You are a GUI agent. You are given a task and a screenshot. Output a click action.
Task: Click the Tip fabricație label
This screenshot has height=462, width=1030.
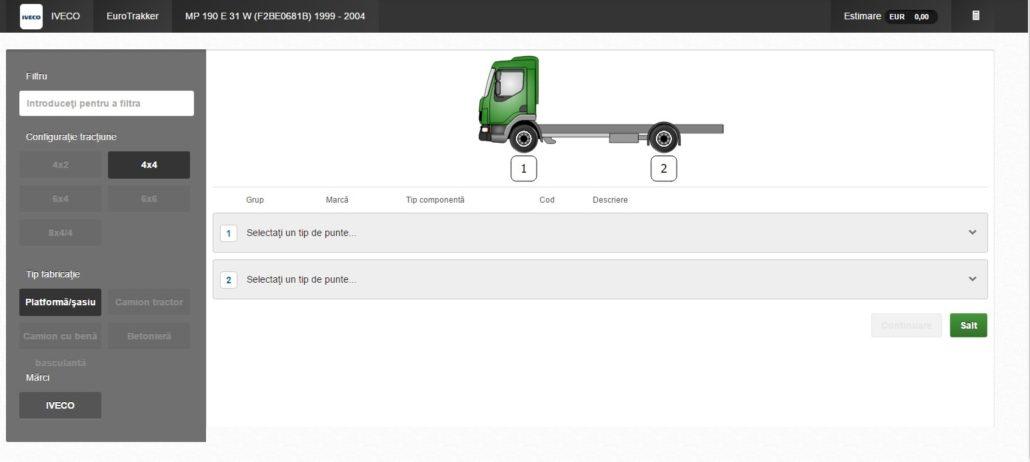pyautogui.click(x=53, y=274)
